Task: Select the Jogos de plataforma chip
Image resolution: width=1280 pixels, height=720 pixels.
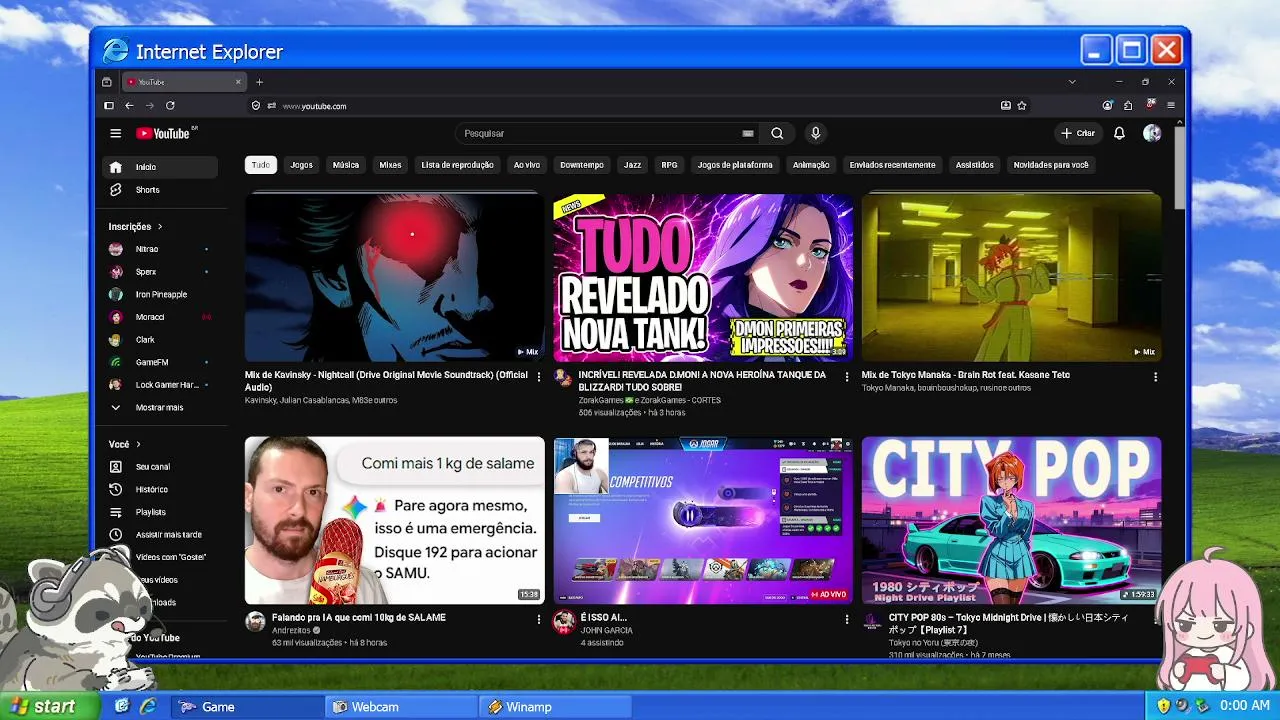Action: (x=735, y=165)
